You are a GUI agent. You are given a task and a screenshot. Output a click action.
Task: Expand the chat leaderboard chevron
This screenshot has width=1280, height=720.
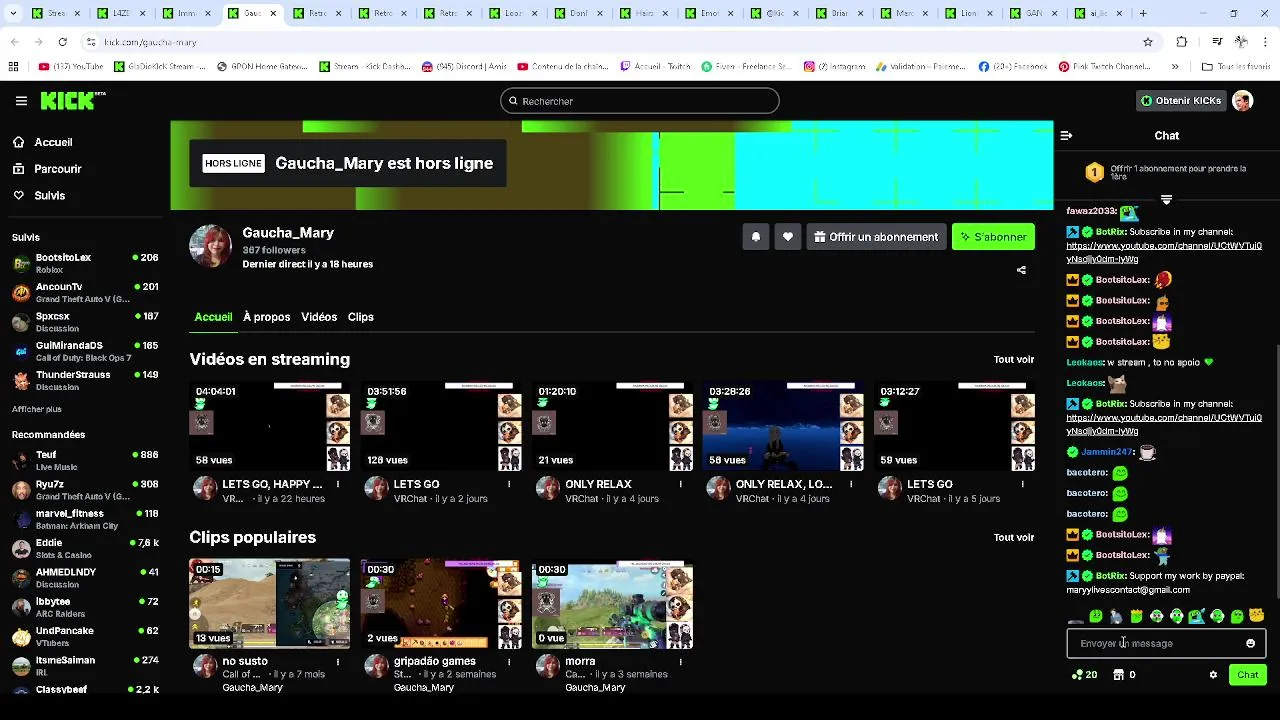(1166, 200)
